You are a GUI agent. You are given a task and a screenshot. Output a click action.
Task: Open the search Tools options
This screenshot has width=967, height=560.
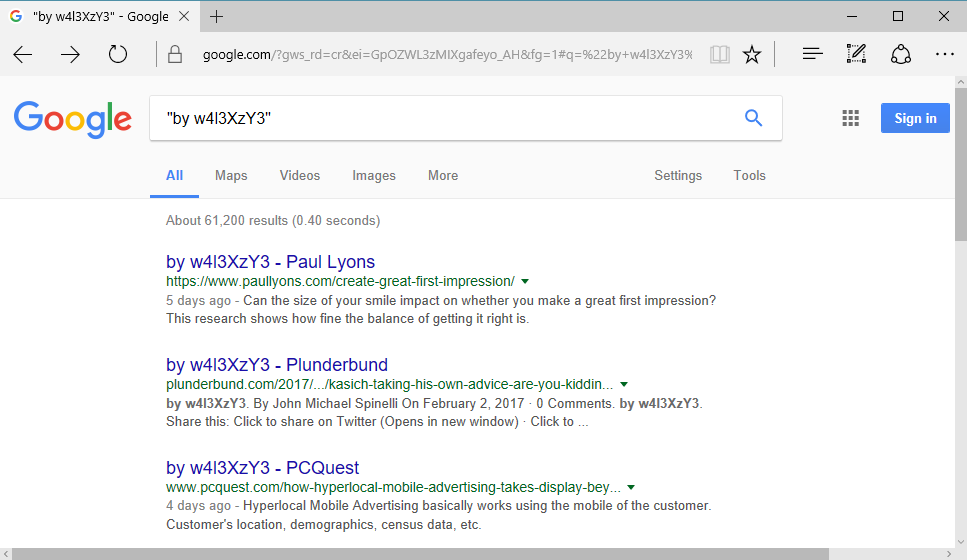(749, 175)
